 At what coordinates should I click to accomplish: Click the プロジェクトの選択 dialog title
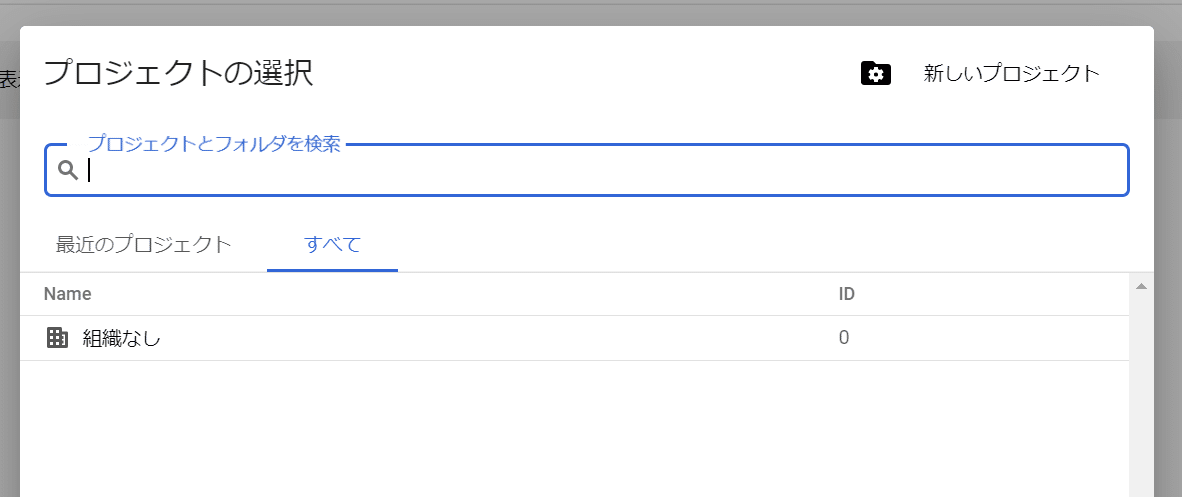(178, 73)
